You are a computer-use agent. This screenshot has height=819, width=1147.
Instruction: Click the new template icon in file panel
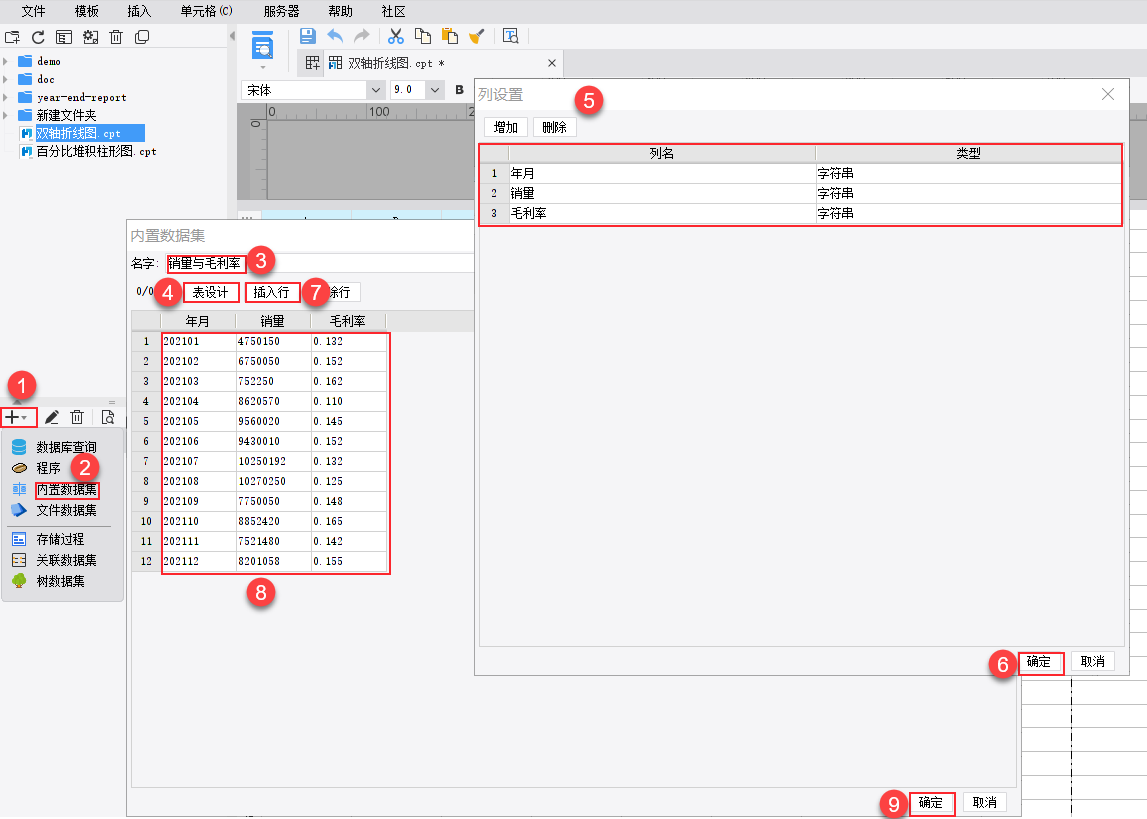point(12,37)
